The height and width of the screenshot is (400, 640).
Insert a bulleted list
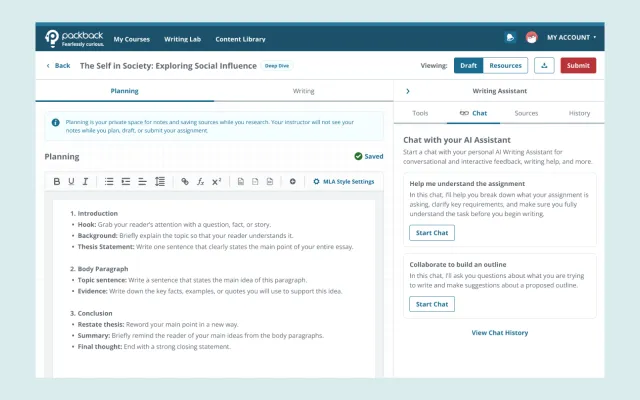tap(109, 182)
